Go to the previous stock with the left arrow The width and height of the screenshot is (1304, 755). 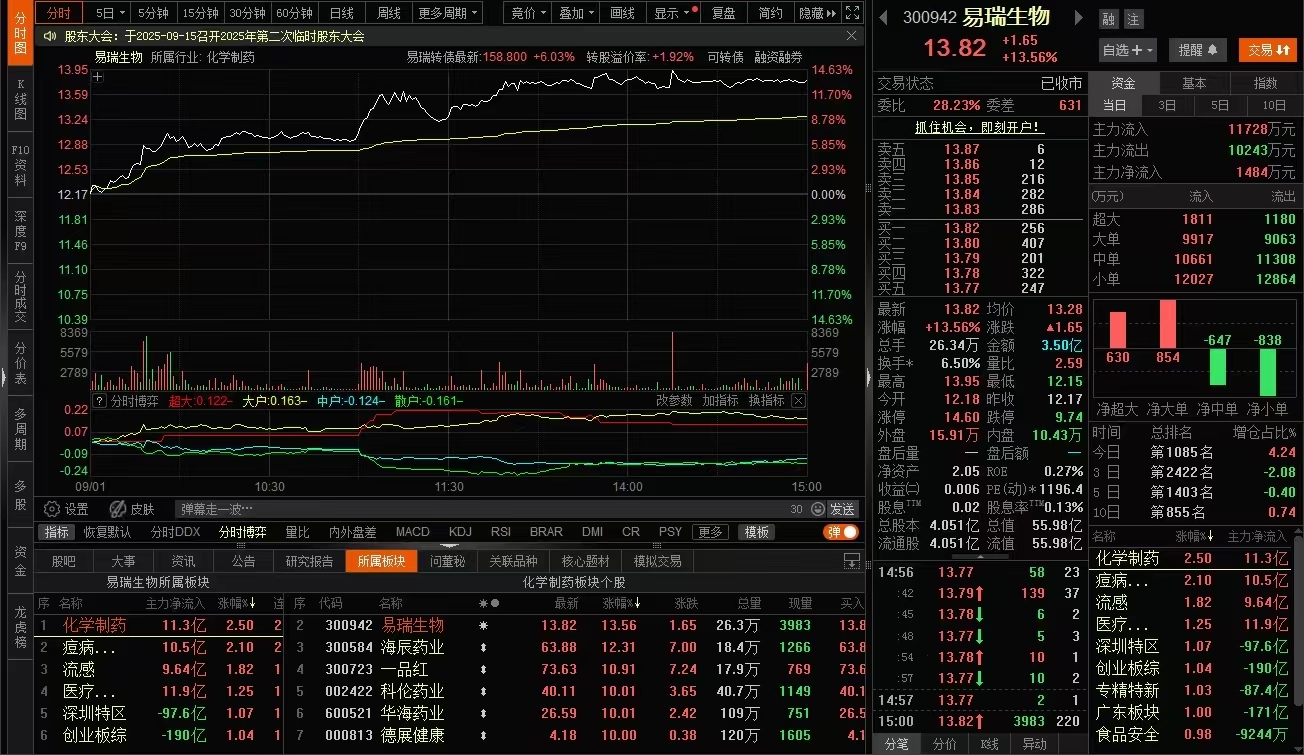click(x=884, y=18)
